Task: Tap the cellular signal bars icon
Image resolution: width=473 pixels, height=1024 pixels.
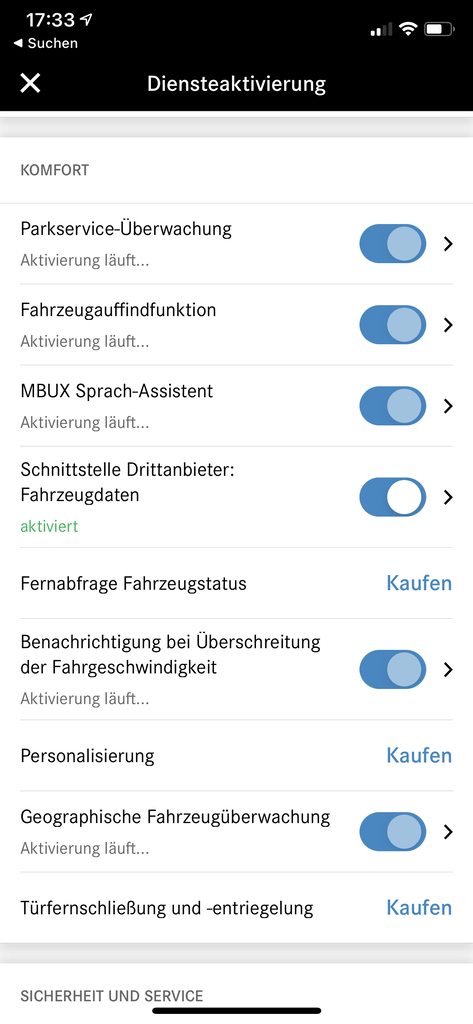Action: [382, 29]
